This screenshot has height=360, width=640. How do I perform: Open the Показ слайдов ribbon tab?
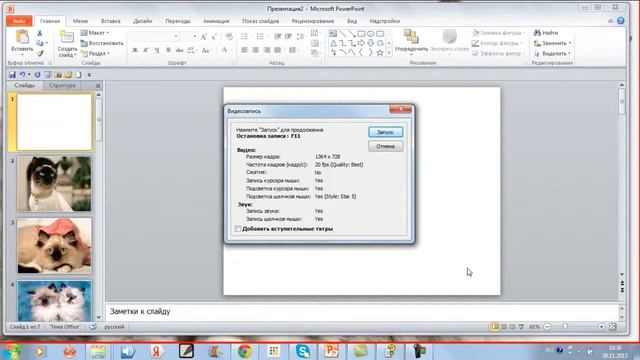point(260,21)
